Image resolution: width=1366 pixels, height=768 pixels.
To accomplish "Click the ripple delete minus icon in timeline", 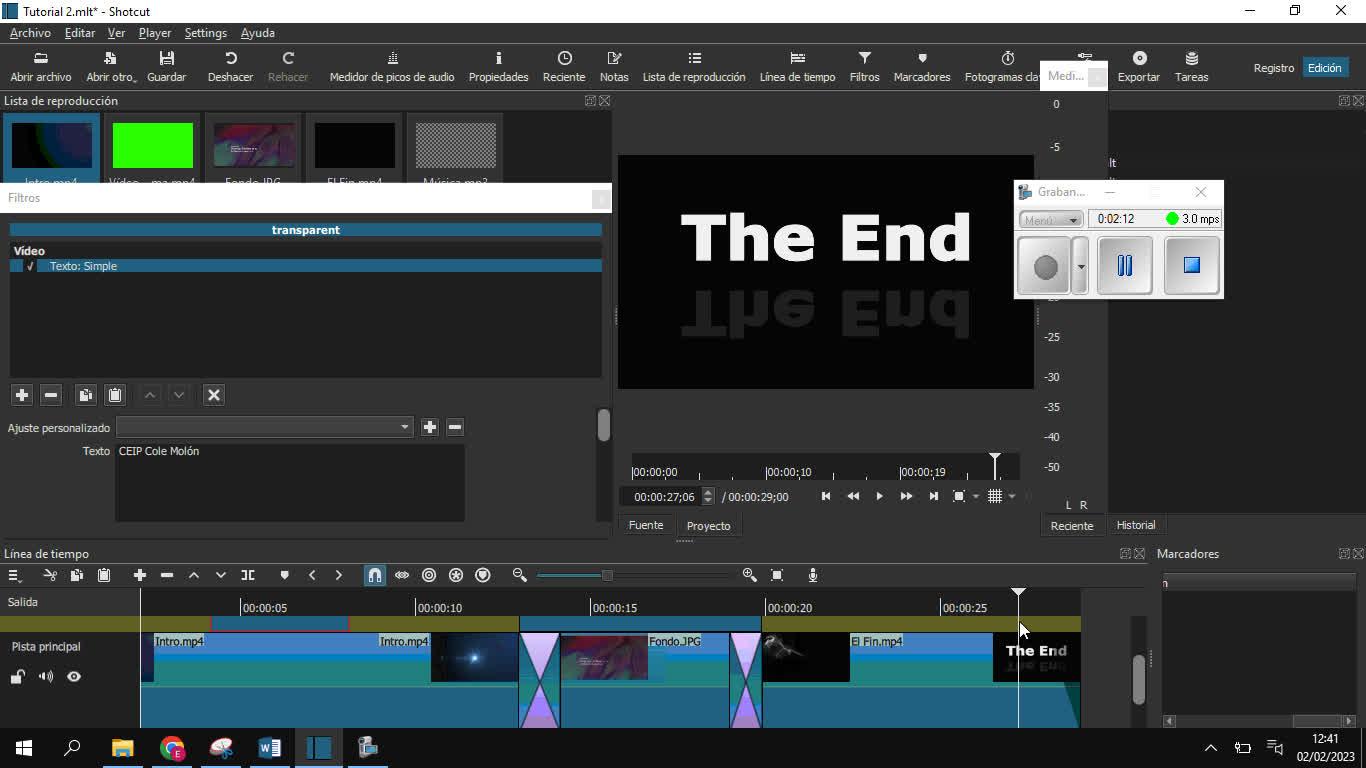I will coord(167,575).
